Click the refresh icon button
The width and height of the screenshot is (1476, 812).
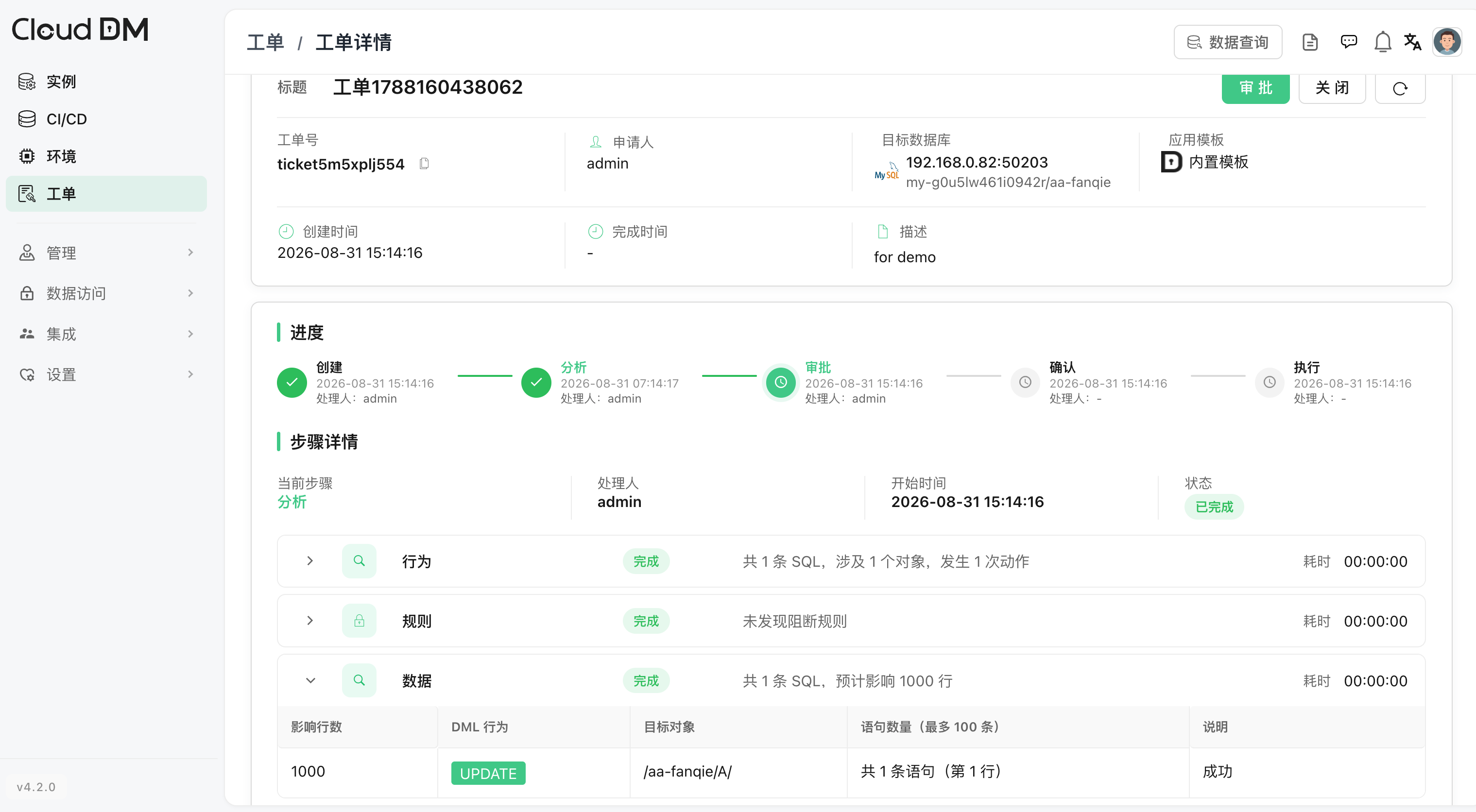pos(1400,88)
